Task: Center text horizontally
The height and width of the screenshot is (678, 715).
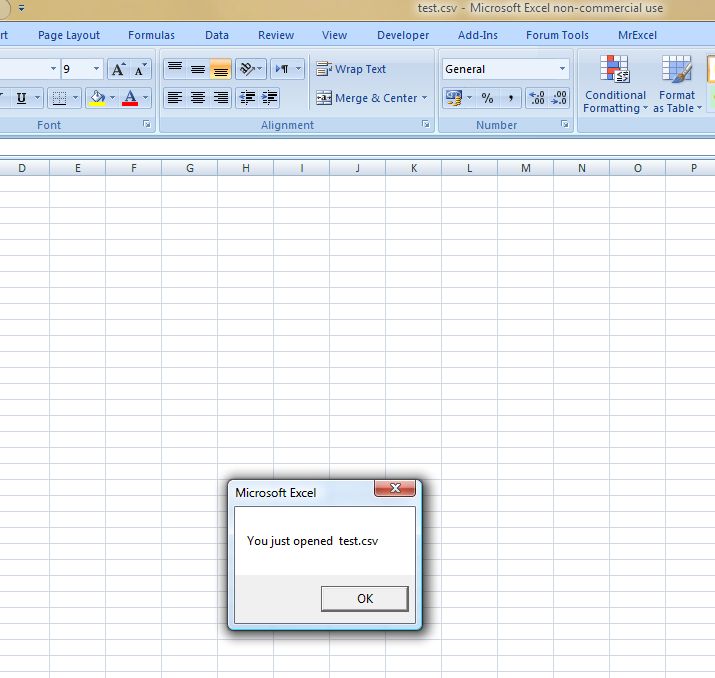Action: 197,98
